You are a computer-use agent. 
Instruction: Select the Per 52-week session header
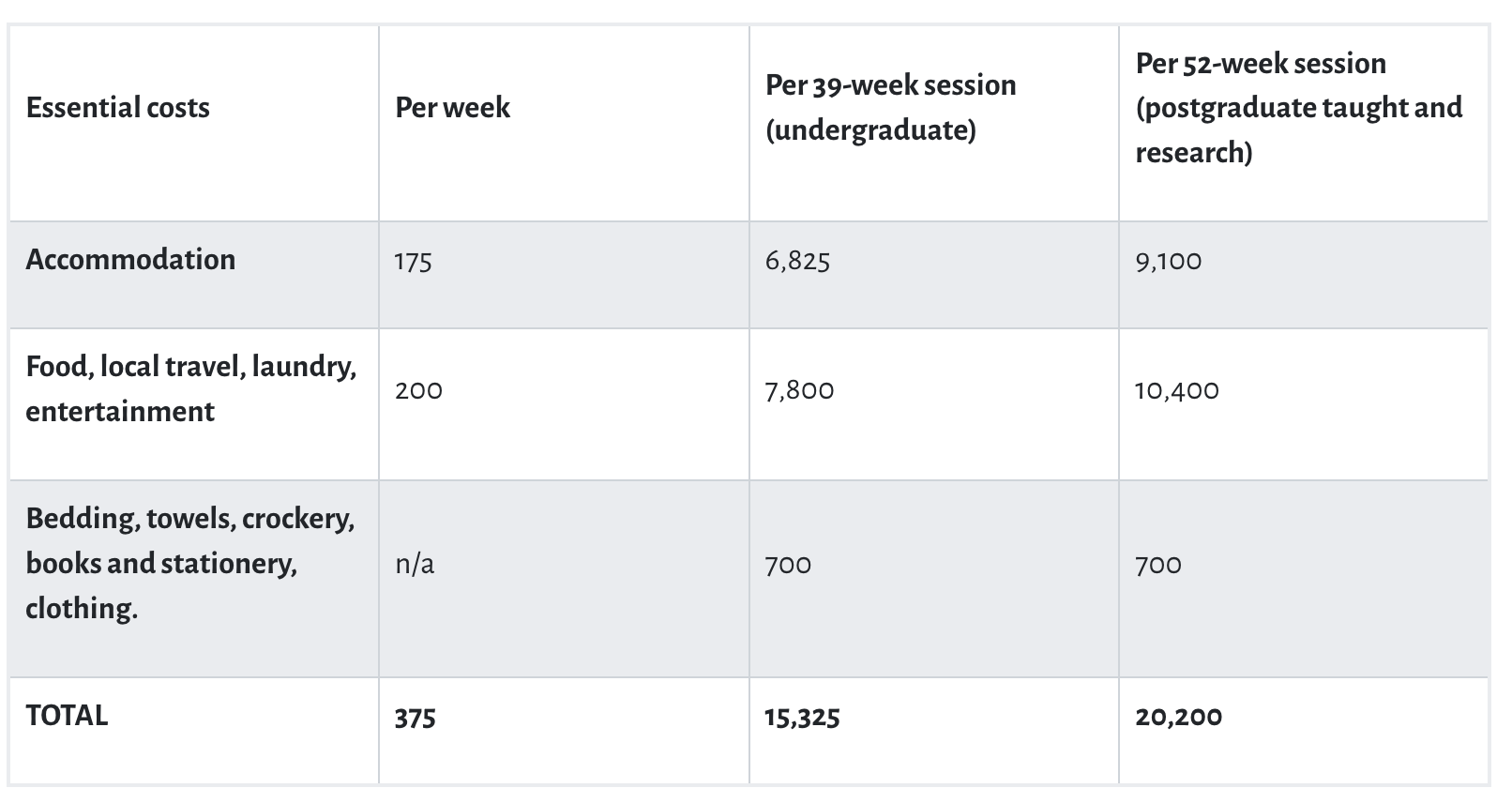pyautogui.click(x=1298, y=107)
